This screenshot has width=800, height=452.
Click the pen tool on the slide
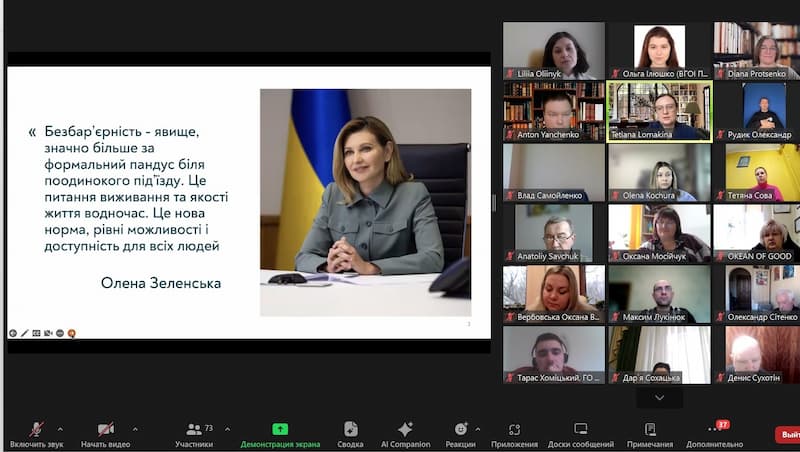(24, 333)
